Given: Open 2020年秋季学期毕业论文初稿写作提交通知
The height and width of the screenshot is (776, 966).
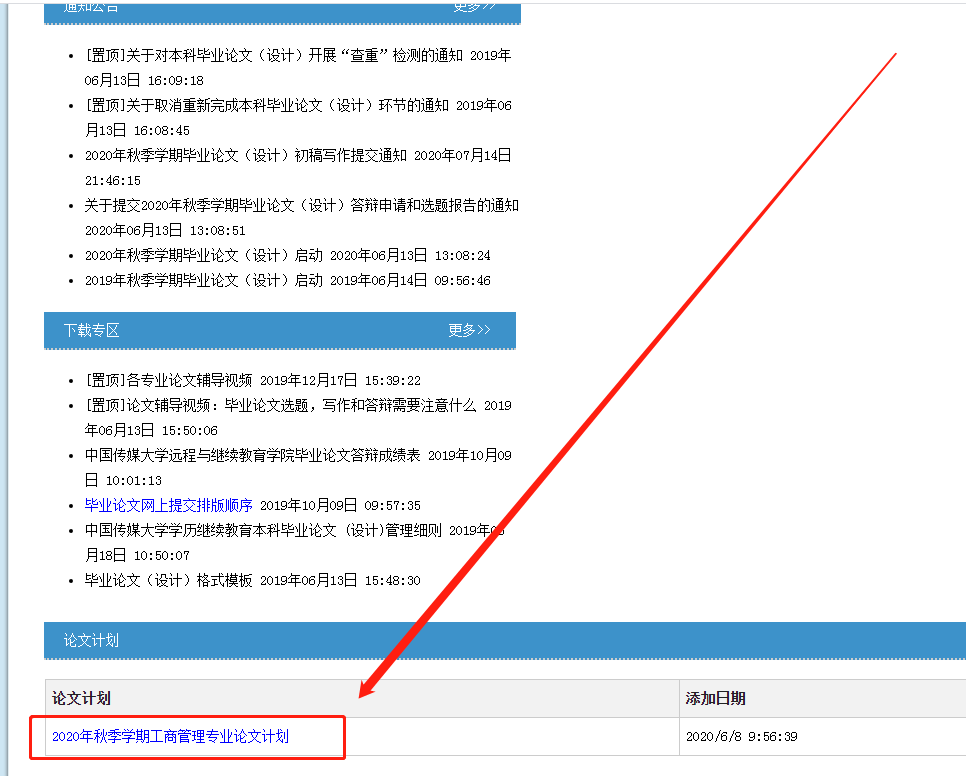Looking at the screenshot, I should pos(246,155).
